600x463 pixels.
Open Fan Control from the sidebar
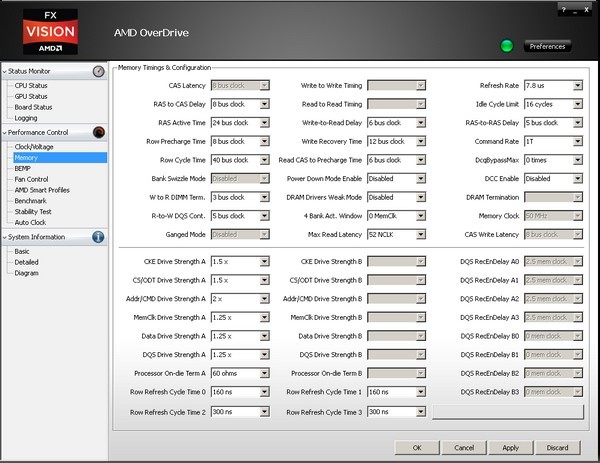tap(31, 179)
